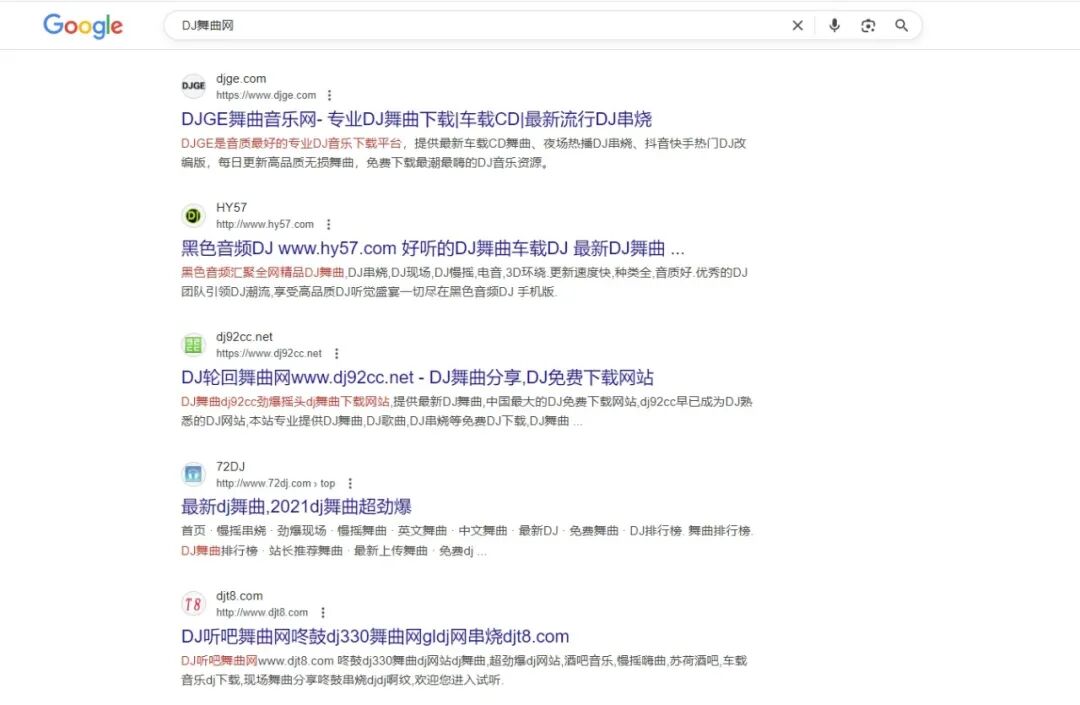Open more options for djge.com result

click(x=329, y=95)
